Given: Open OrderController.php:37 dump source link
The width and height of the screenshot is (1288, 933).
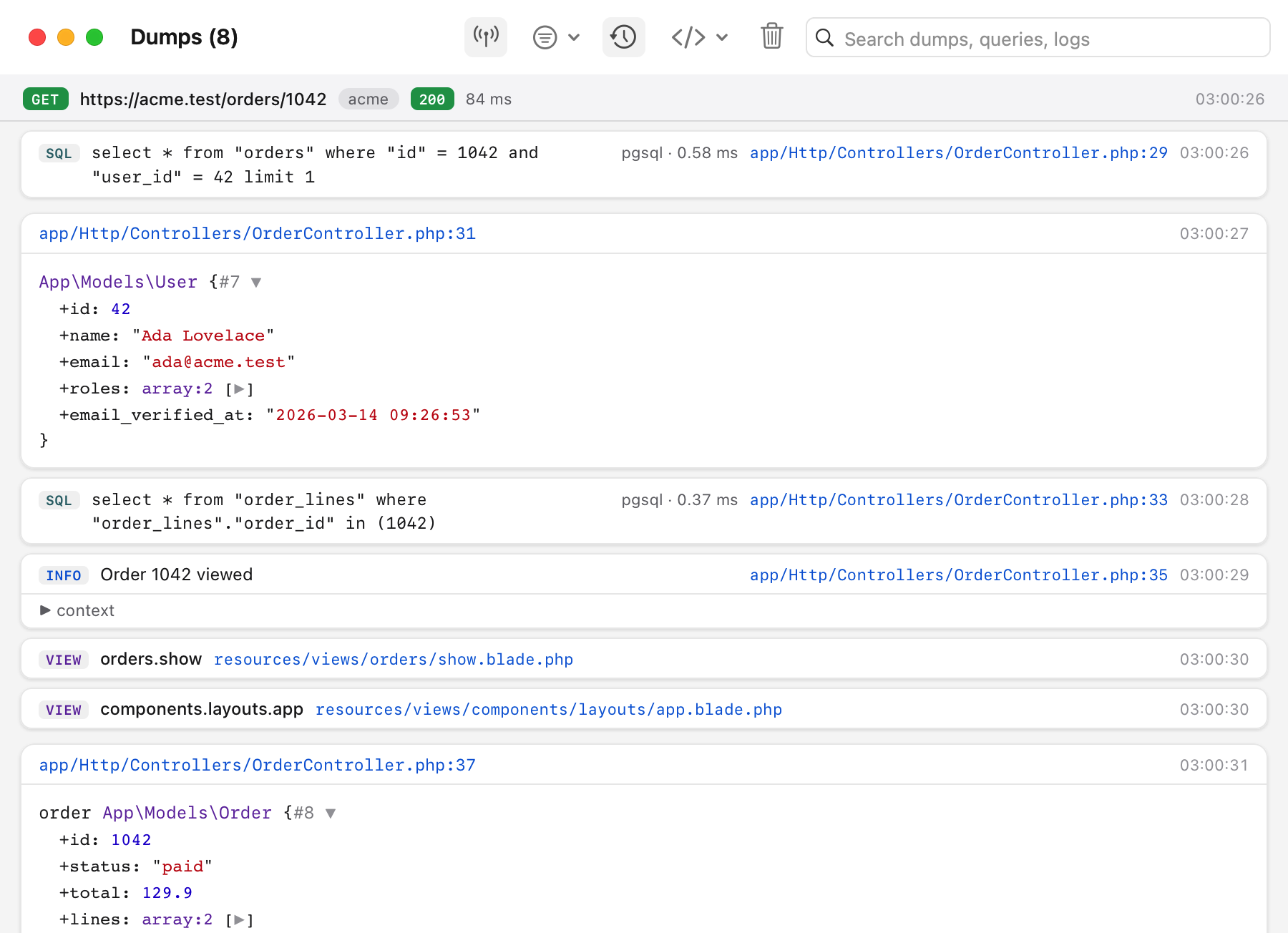Looking at the screenshot, I should pos(258,766).
